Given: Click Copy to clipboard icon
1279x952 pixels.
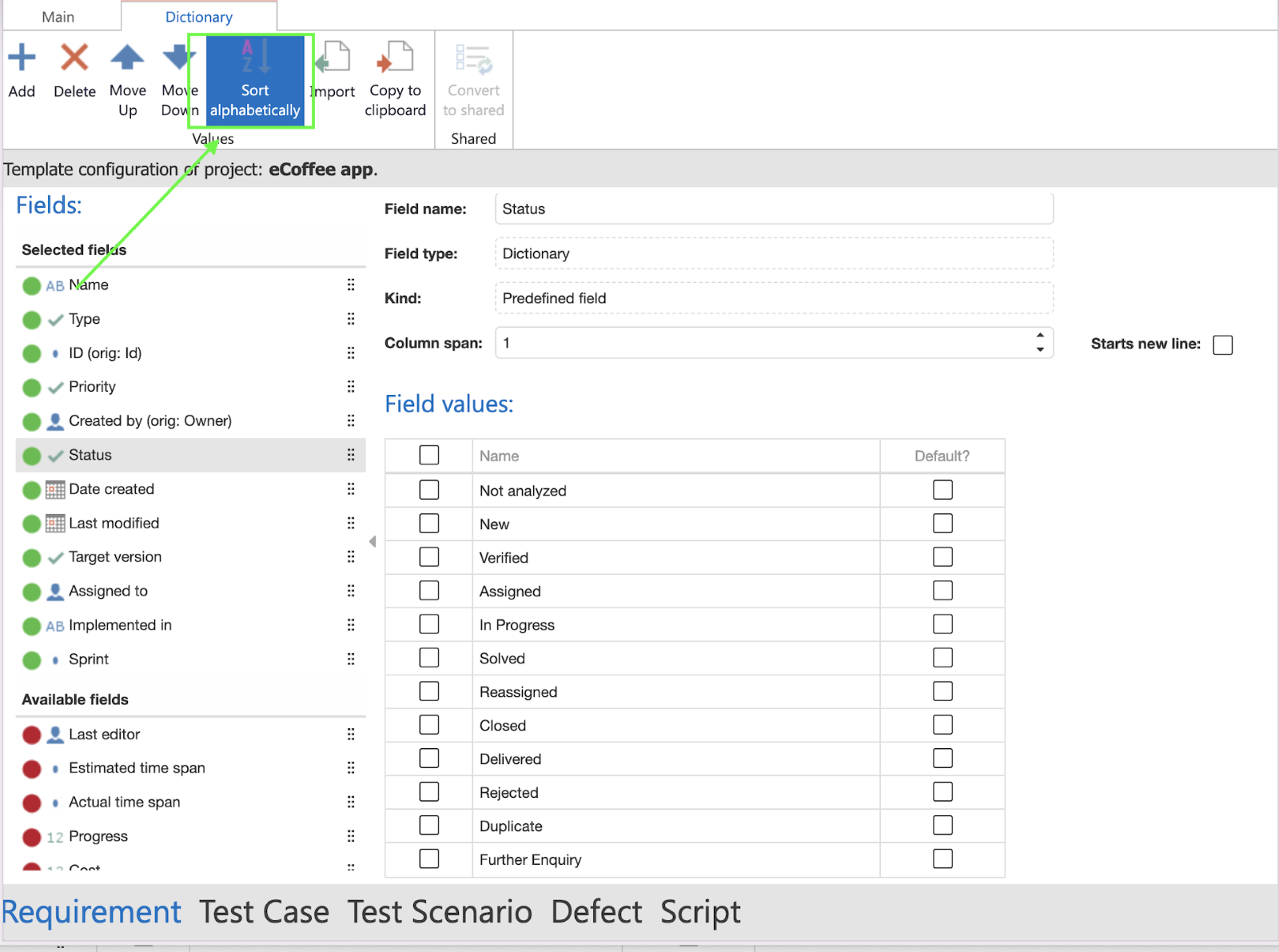Looking at the screenshot, I should point(395,58).
